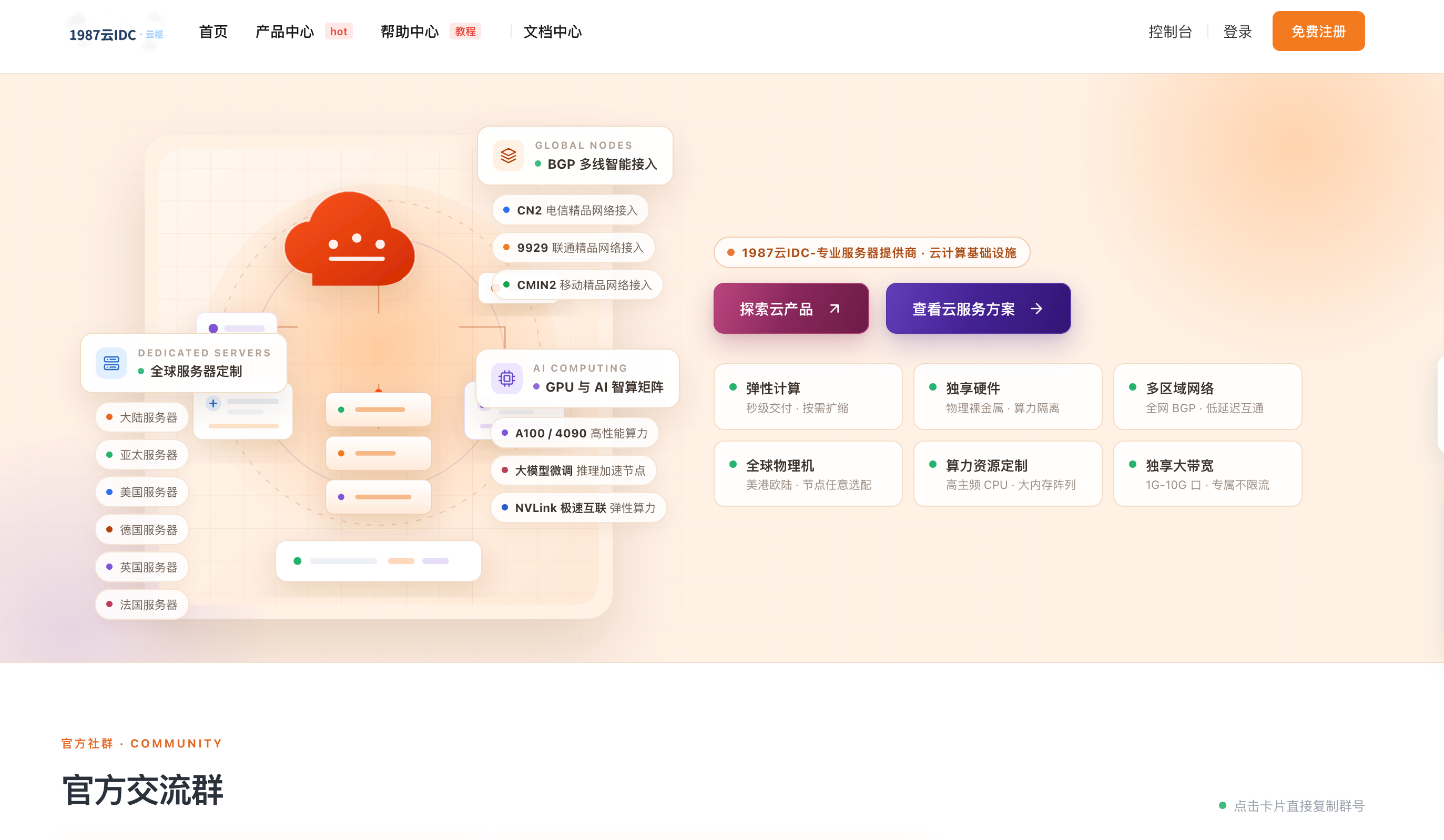The width and height of the screenshot is (1444, 840).
Task: Choose 德国服务器
Action: click(x=142, y=529)
